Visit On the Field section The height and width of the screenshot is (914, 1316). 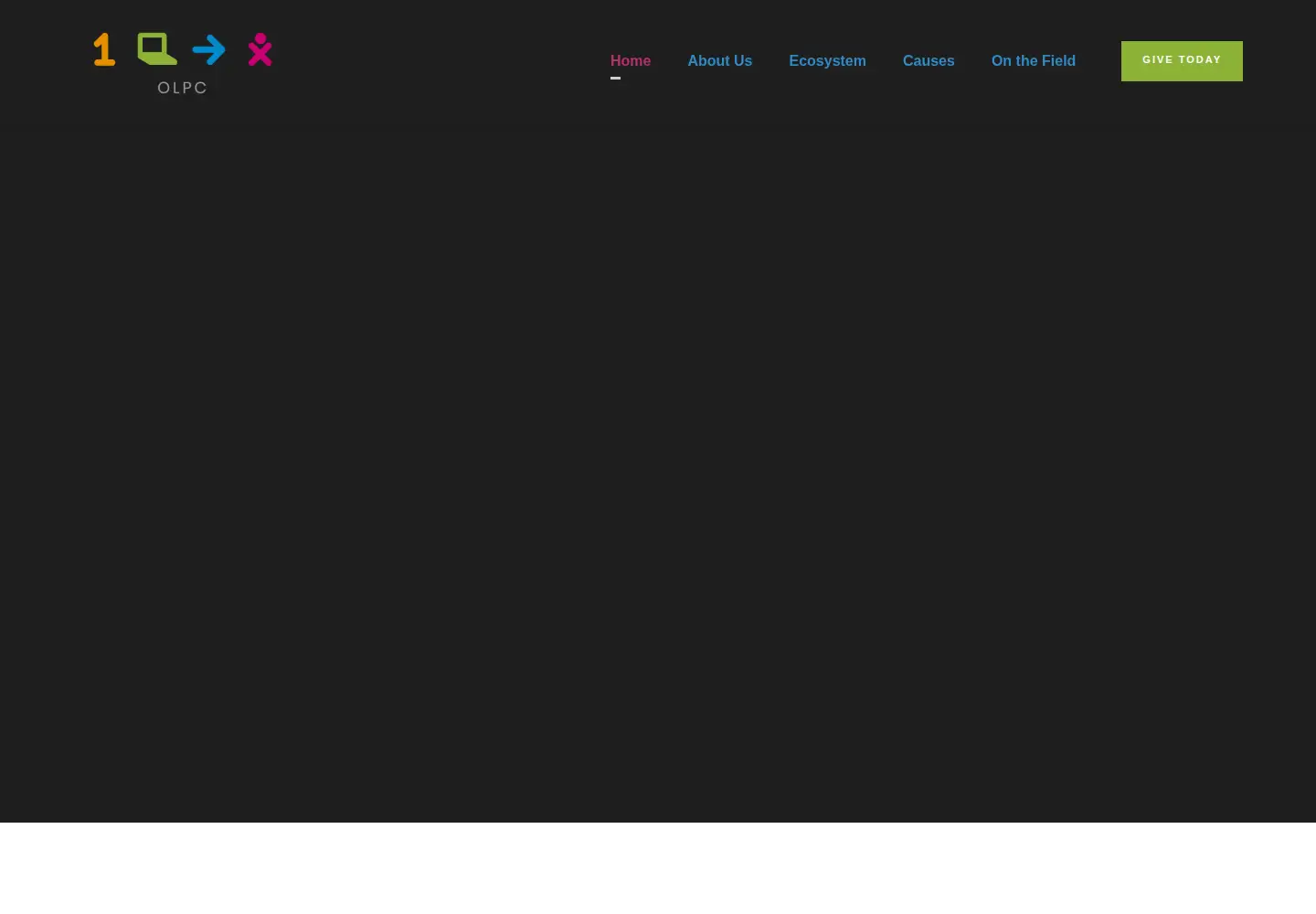click(1034, 60)
